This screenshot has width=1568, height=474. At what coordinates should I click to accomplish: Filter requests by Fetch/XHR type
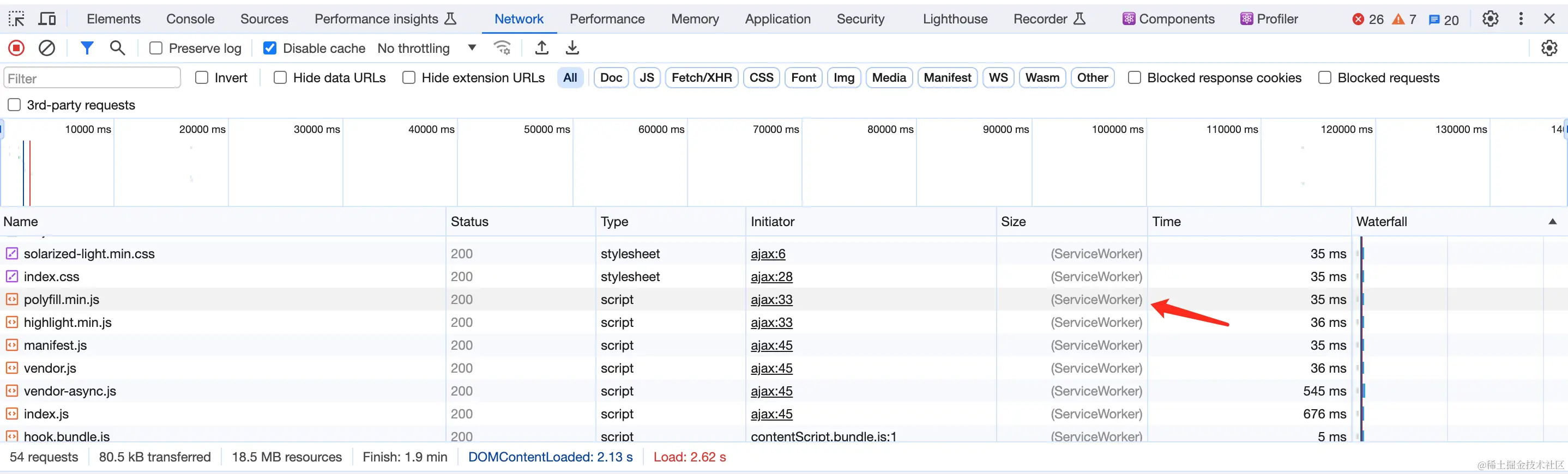[702, 78]
